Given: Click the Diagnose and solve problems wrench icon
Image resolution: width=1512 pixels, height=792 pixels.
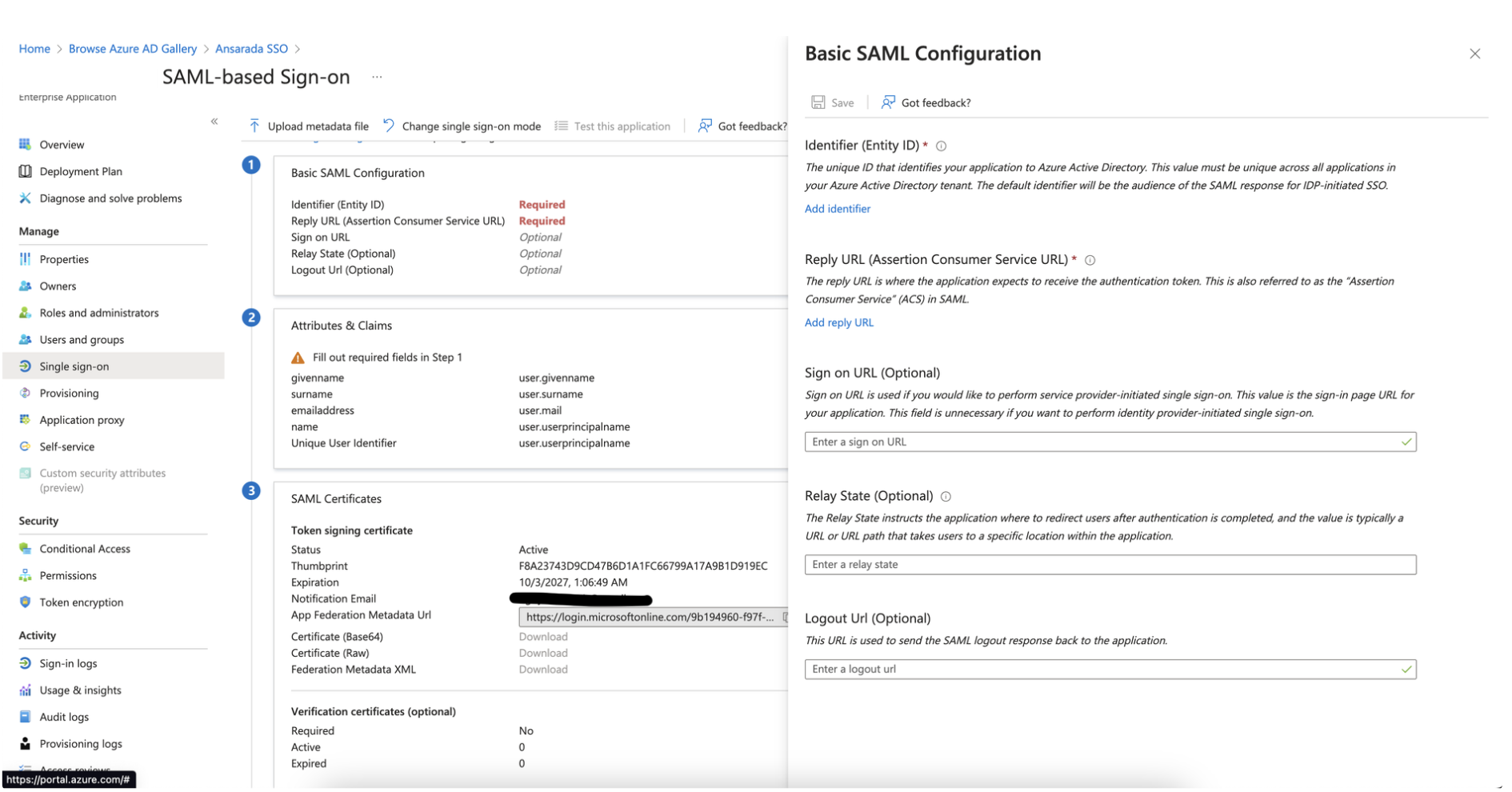Looking at the screenshot, I should coord(25,198).
